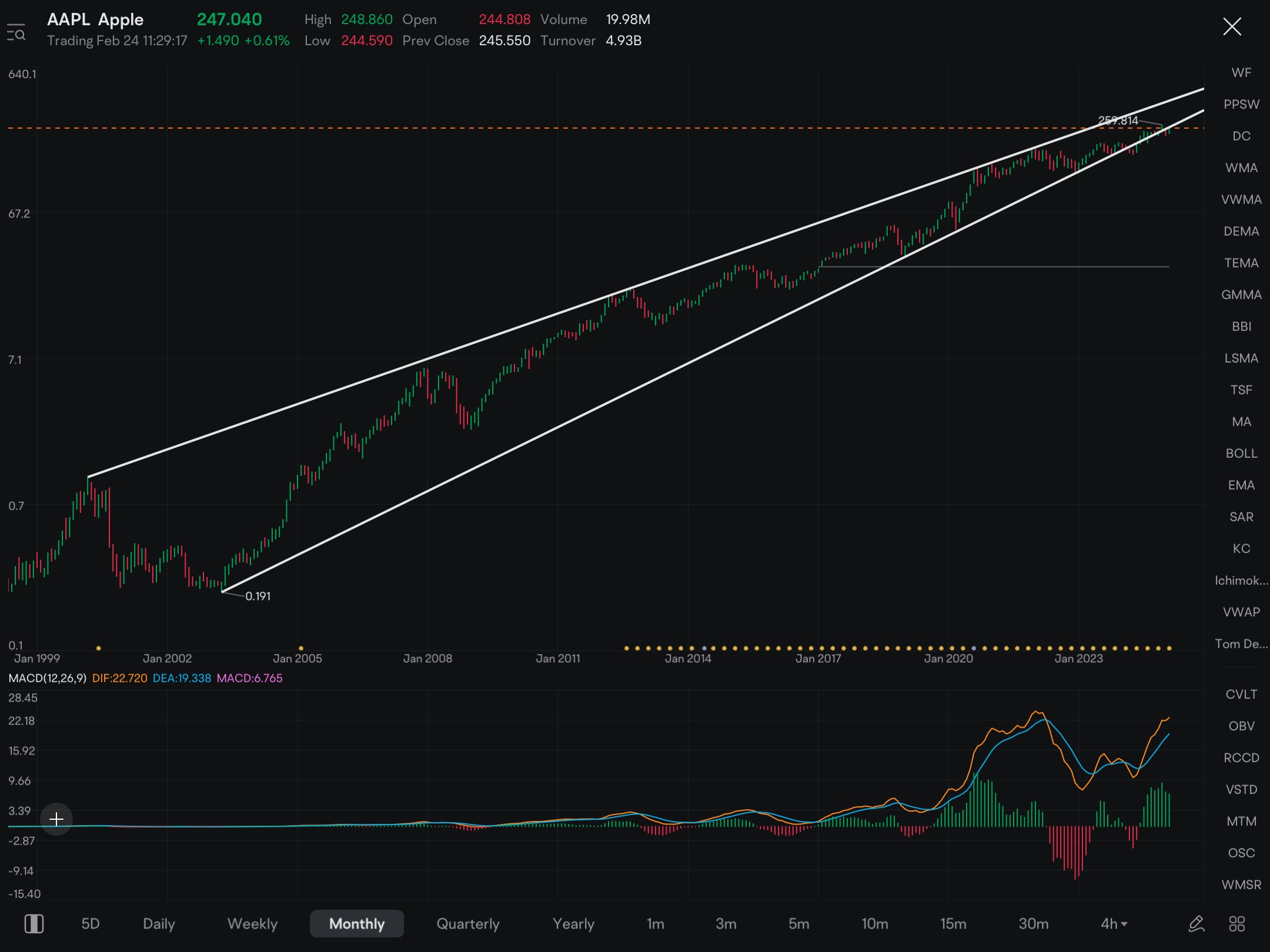Select the 3m interval
The image size is (1270, 952).
point(726,923)
